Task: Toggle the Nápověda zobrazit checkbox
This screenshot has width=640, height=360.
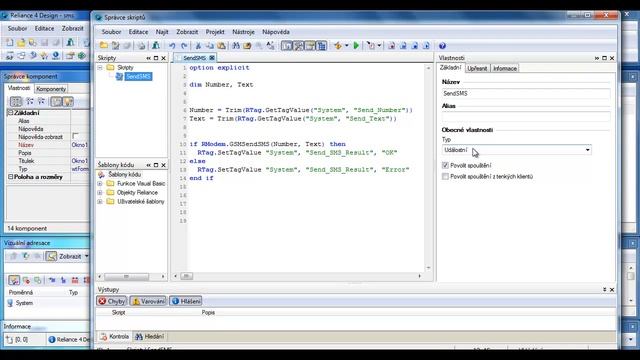Action: coord(75,136)
